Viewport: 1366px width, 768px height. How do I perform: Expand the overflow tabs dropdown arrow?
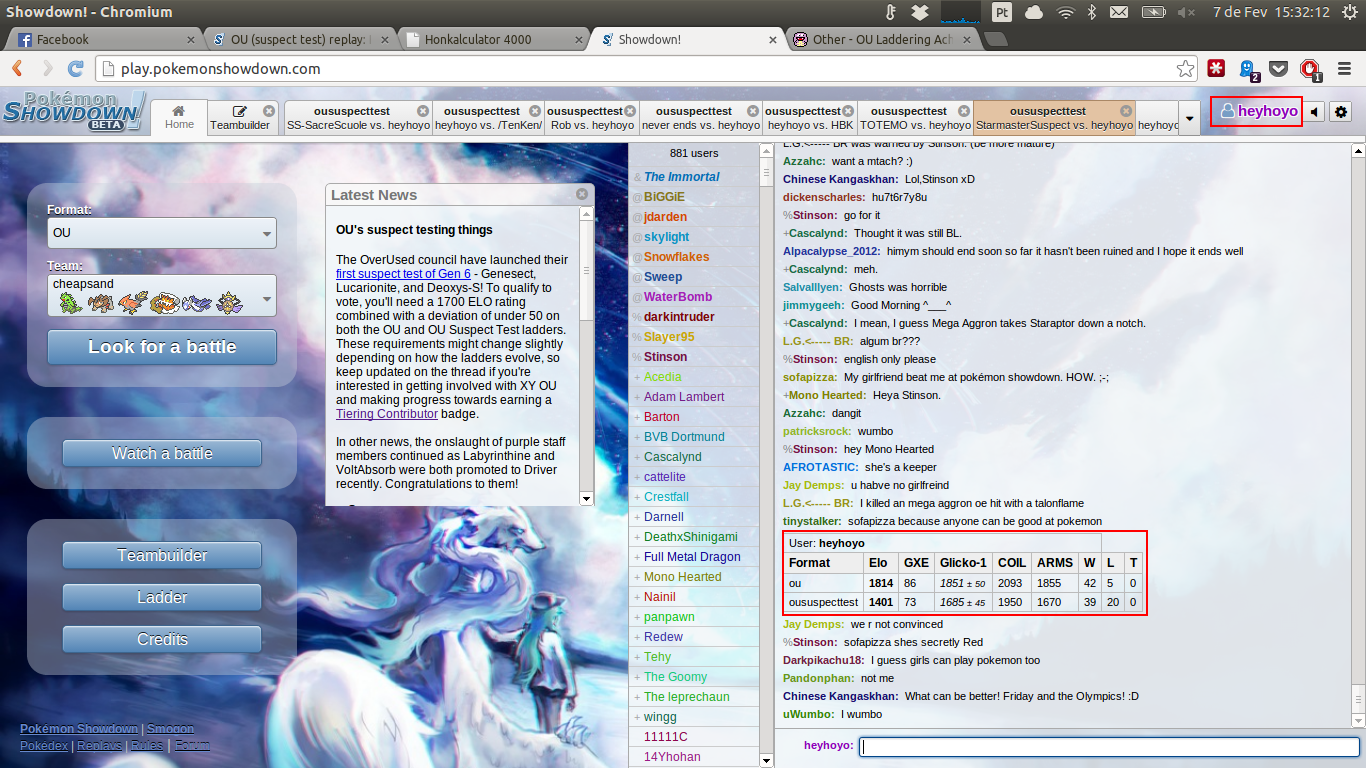(x=1189, y=118)
